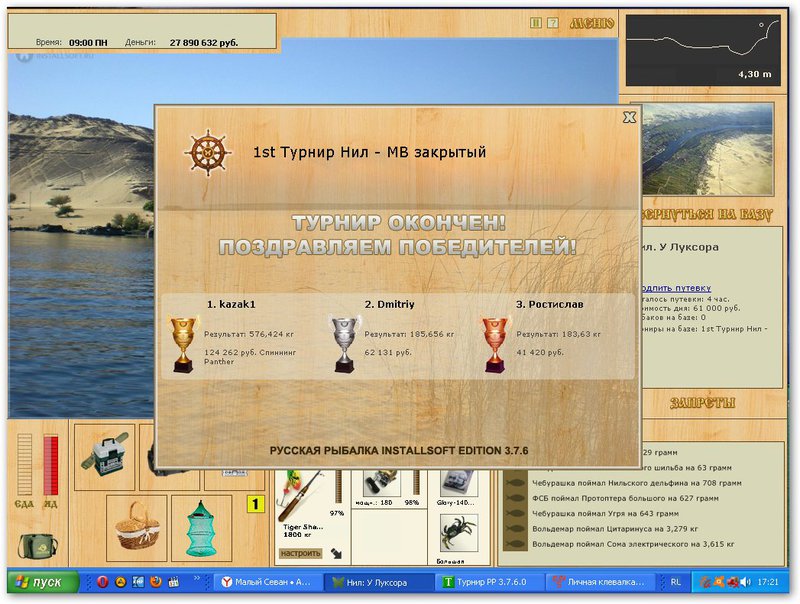The image size is (800, 604).
Task: Switch to 'Нил: У Луксора' taskbar window
Action: (x=379, y=582)
